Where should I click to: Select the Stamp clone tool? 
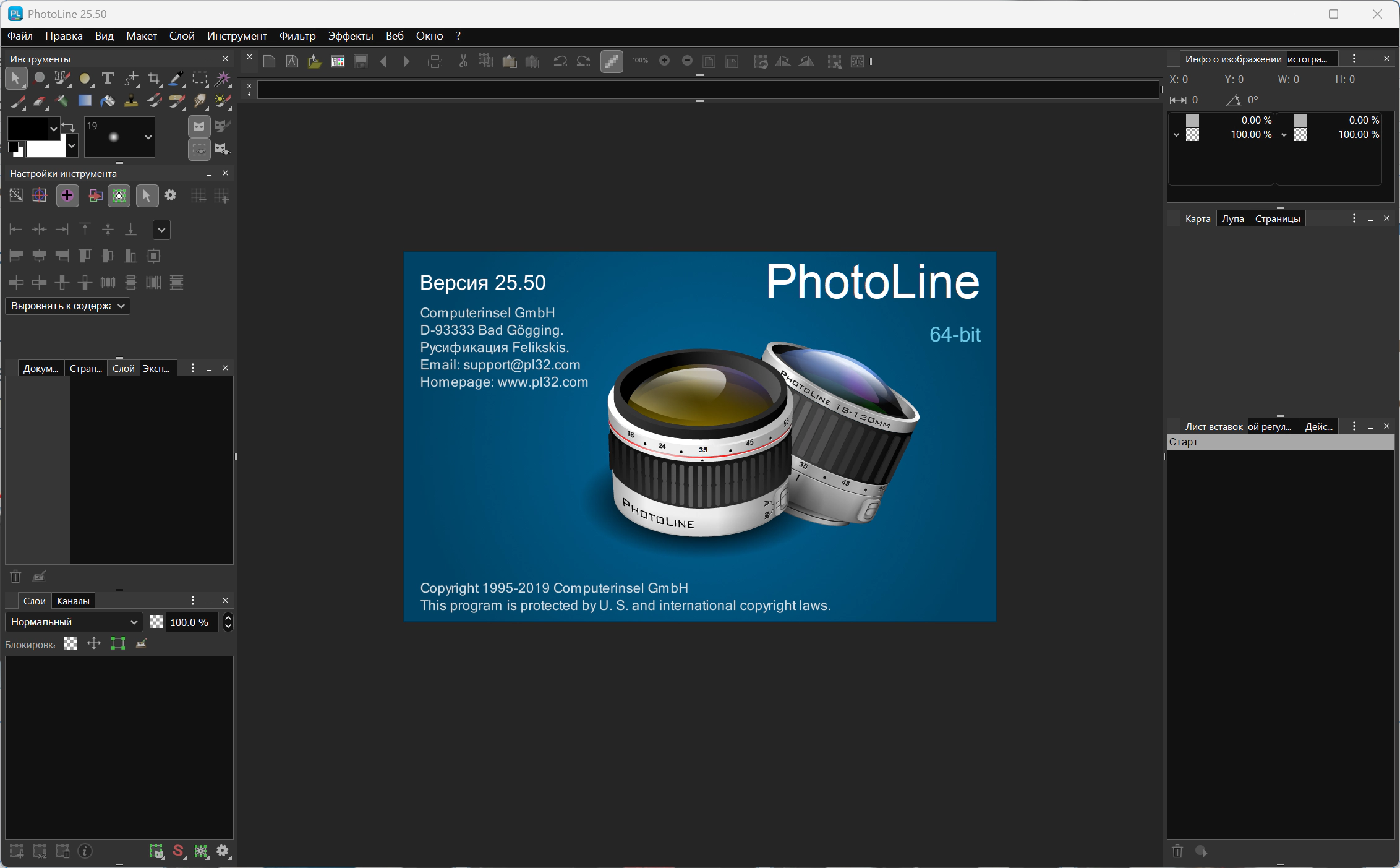click(x=131, y=101)
